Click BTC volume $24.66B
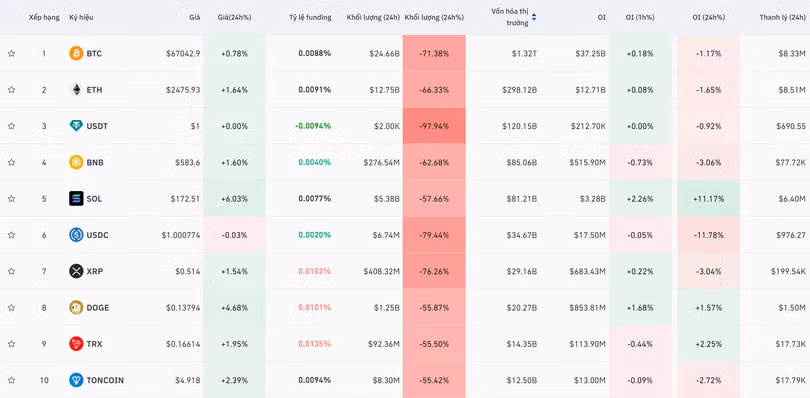The width and height of the screenshot is (810, 398). coord(384,53)
